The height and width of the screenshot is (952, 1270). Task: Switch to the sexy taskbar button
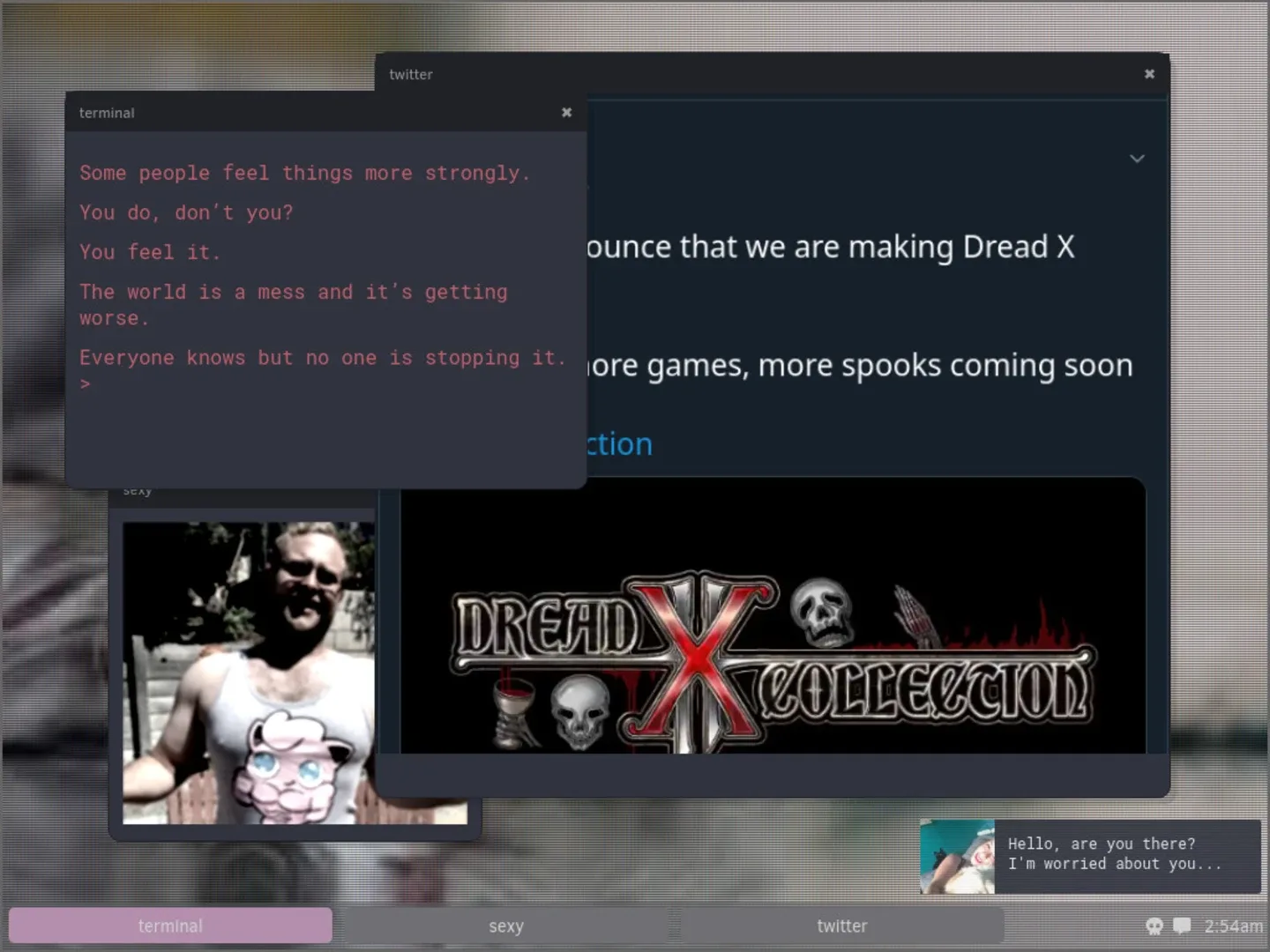point(506,926)
